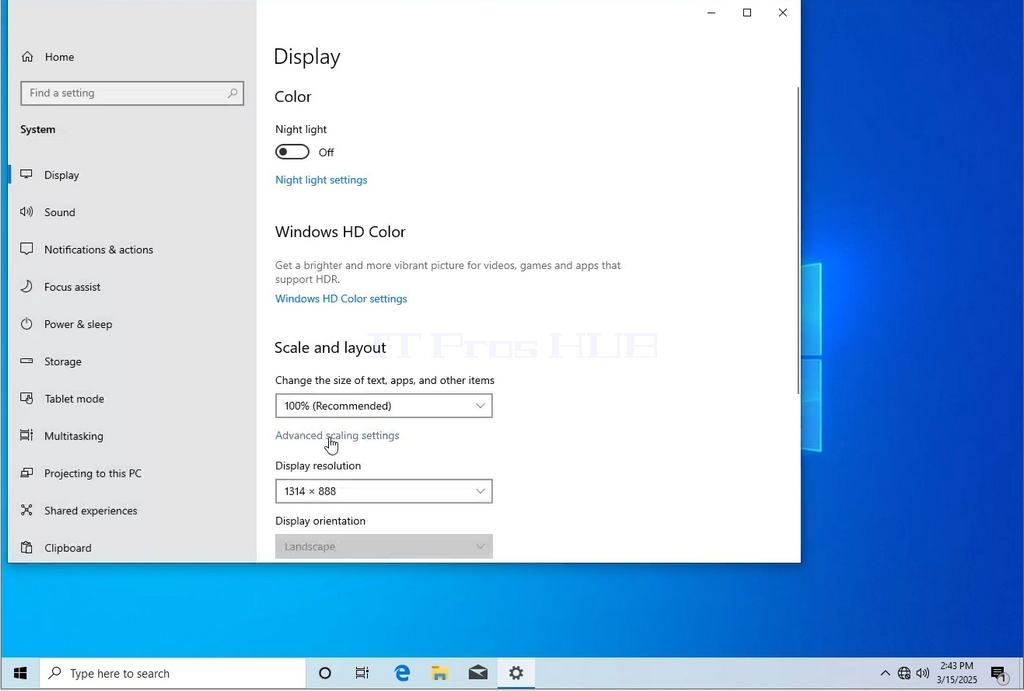This screenshot has height=691, width=1024.
Task: Open Night light settings link
Action: pos(321,180)
